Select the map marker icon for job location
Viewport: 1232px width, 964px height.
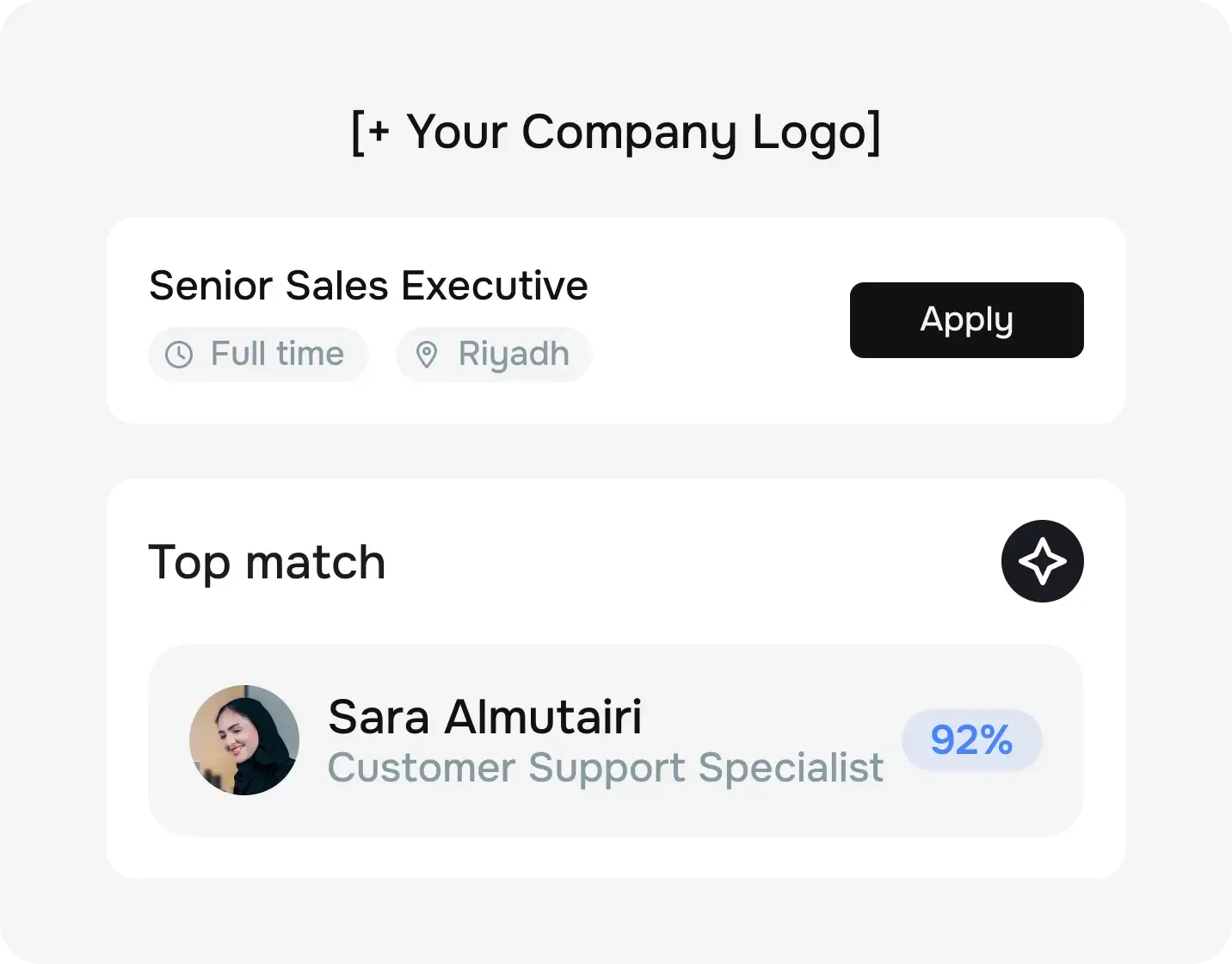click(x=428, y=354)
